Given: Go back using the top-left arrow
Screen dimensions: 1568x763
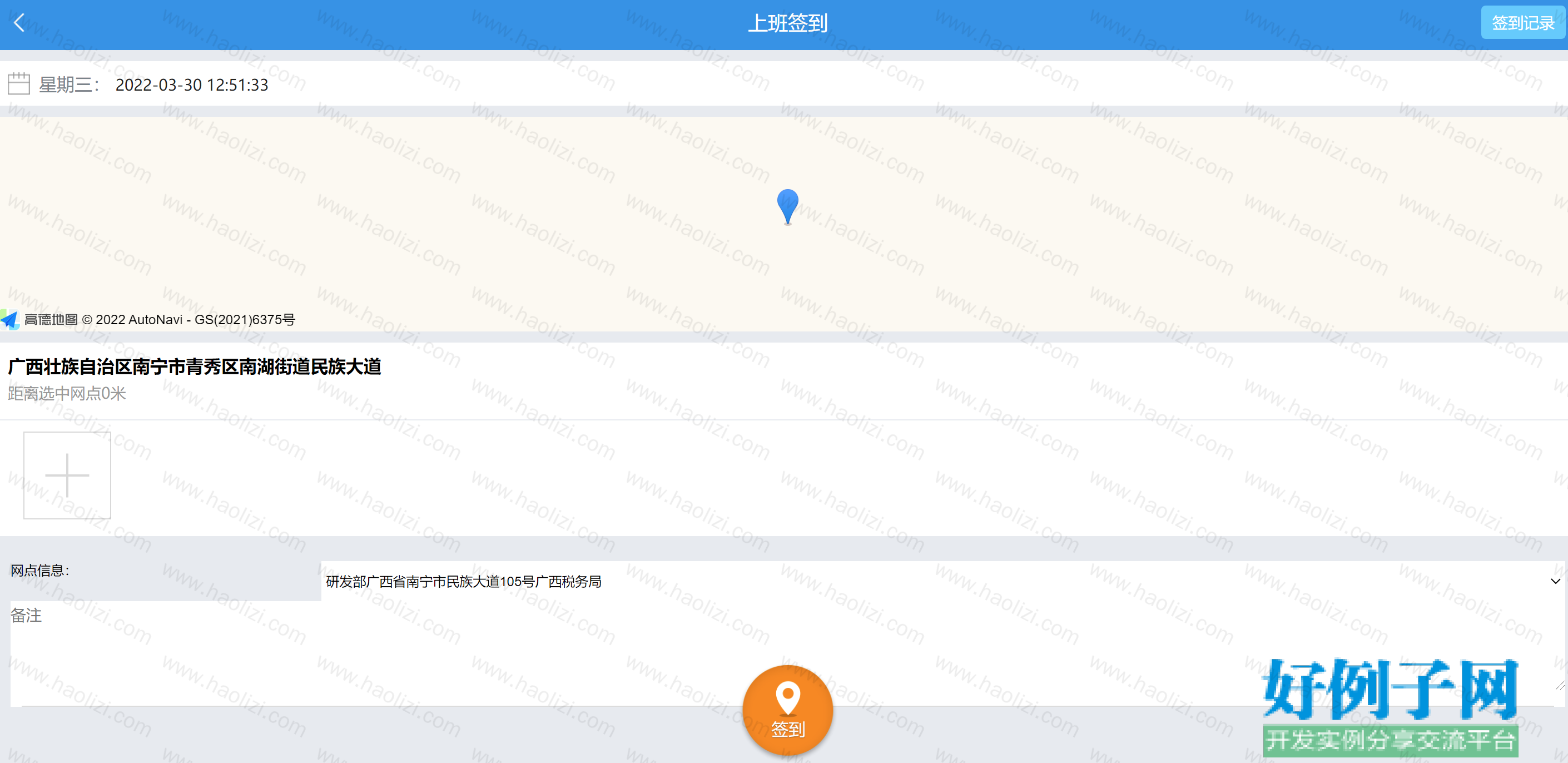Looking at the screenshot, I should (x=19, y=23).
